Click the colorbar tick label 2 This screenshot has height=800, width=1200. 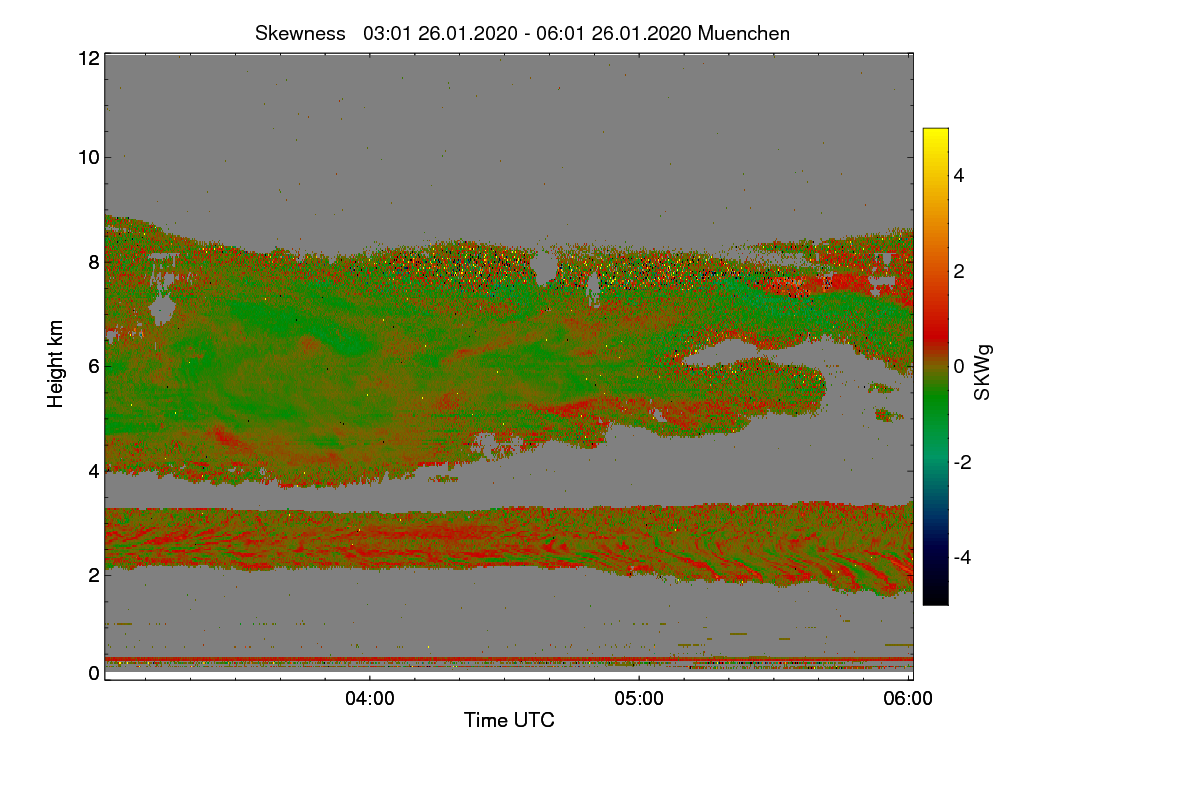961,271
